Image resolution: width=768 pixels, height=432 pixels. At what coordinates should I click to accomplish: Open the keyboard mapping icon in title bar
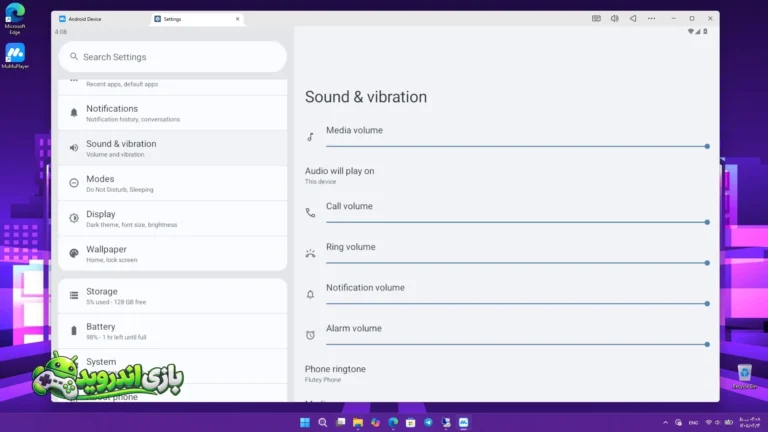(596, 19)
